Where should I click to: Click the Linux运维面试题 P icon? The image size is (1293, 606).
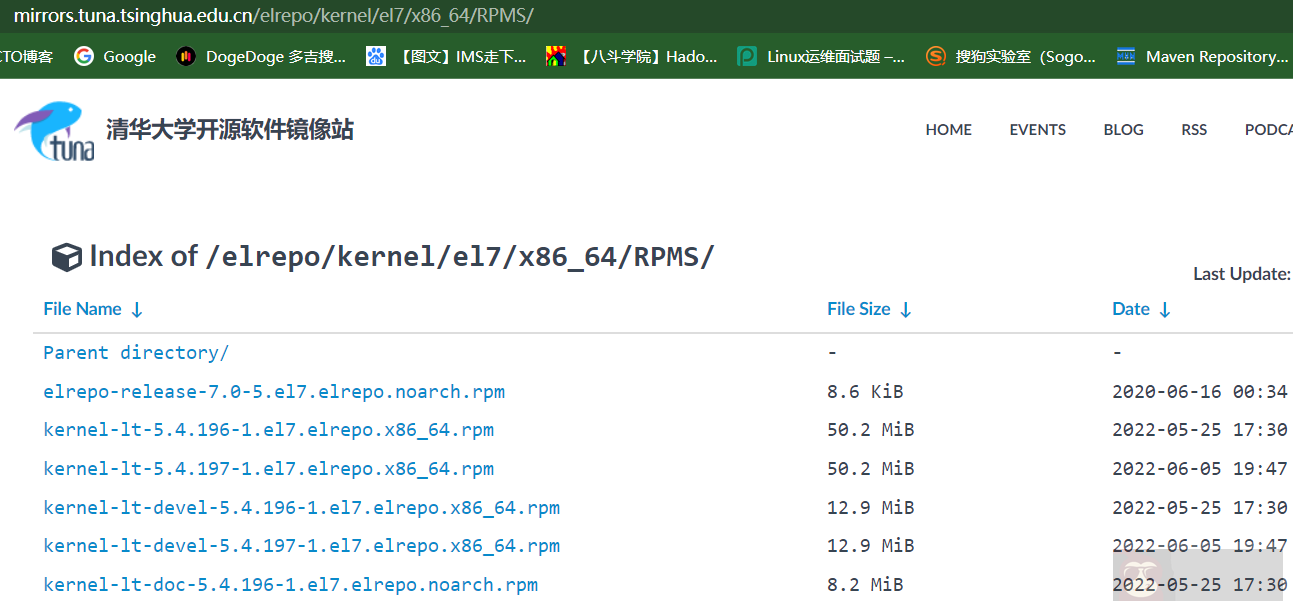747,56
